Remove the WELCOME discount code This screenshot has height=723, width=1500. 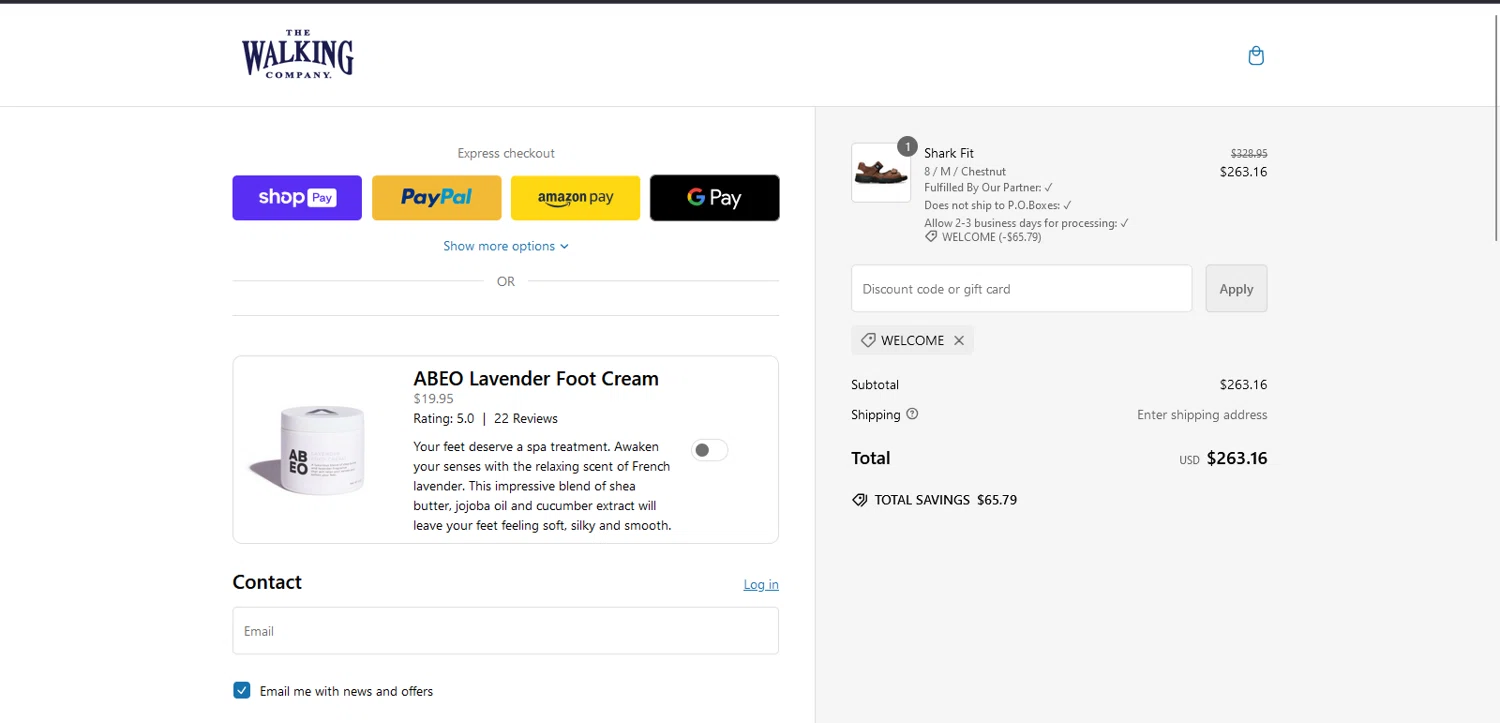tap(959, 341)
